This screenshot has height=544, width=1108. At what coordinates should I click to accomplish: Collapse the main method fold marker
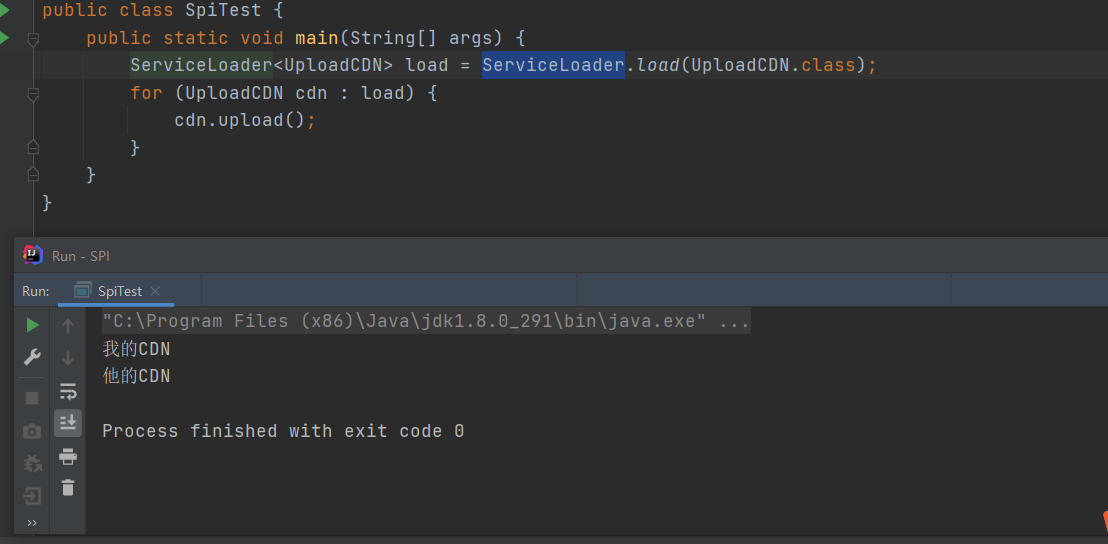33,39
